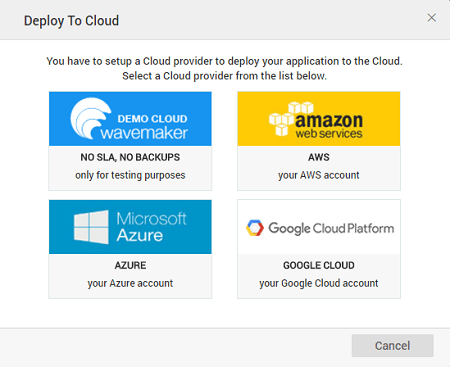Viewport: 450px width, 367px height.
Task: Click the Windows logo in Azure tile
Action: 91,227
